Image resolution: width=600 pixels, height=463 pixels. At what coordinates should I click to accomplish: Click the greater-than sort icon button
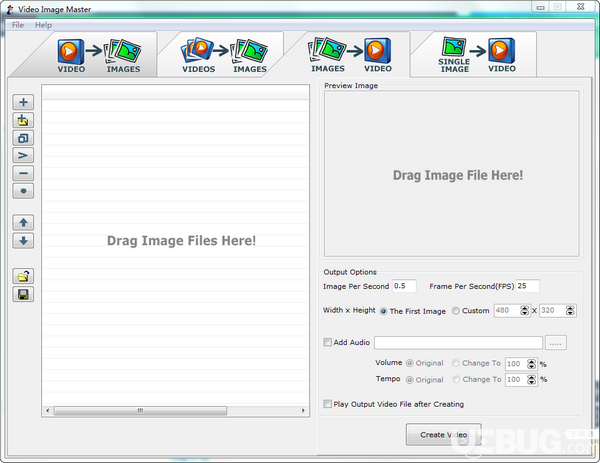point(23,155)
